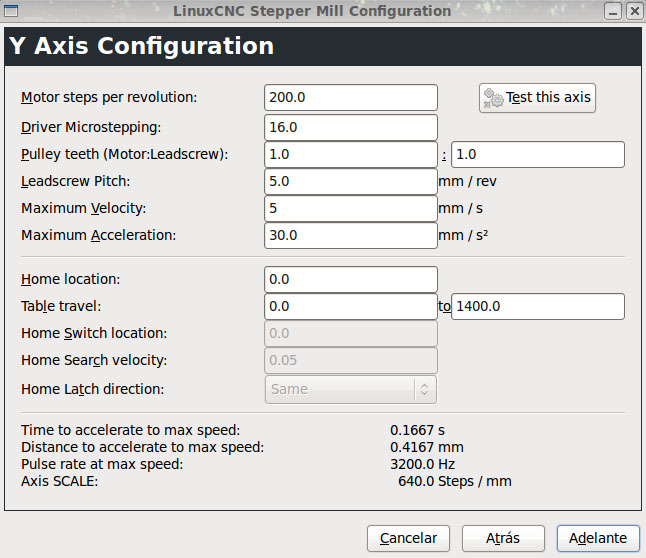Image resolution: width=646 pixels, height=558 pixels.
Task: Minimize the Stepper Mill Configuration window
Action: (x=613, y=11)
